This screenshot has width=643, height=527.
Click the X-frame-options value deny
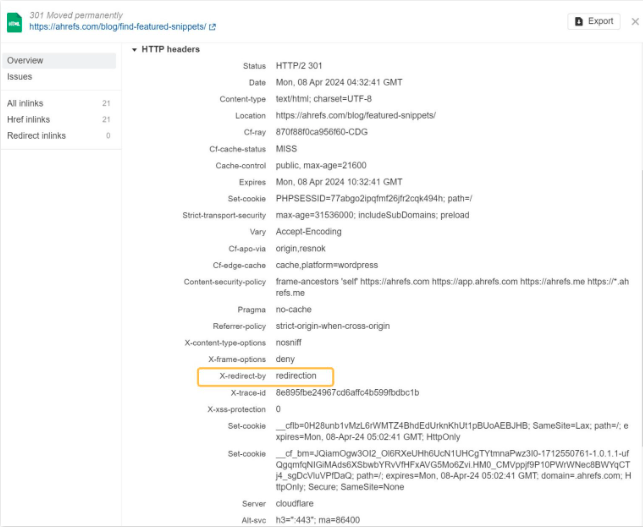pyautogui.click(x=285, y=360)
